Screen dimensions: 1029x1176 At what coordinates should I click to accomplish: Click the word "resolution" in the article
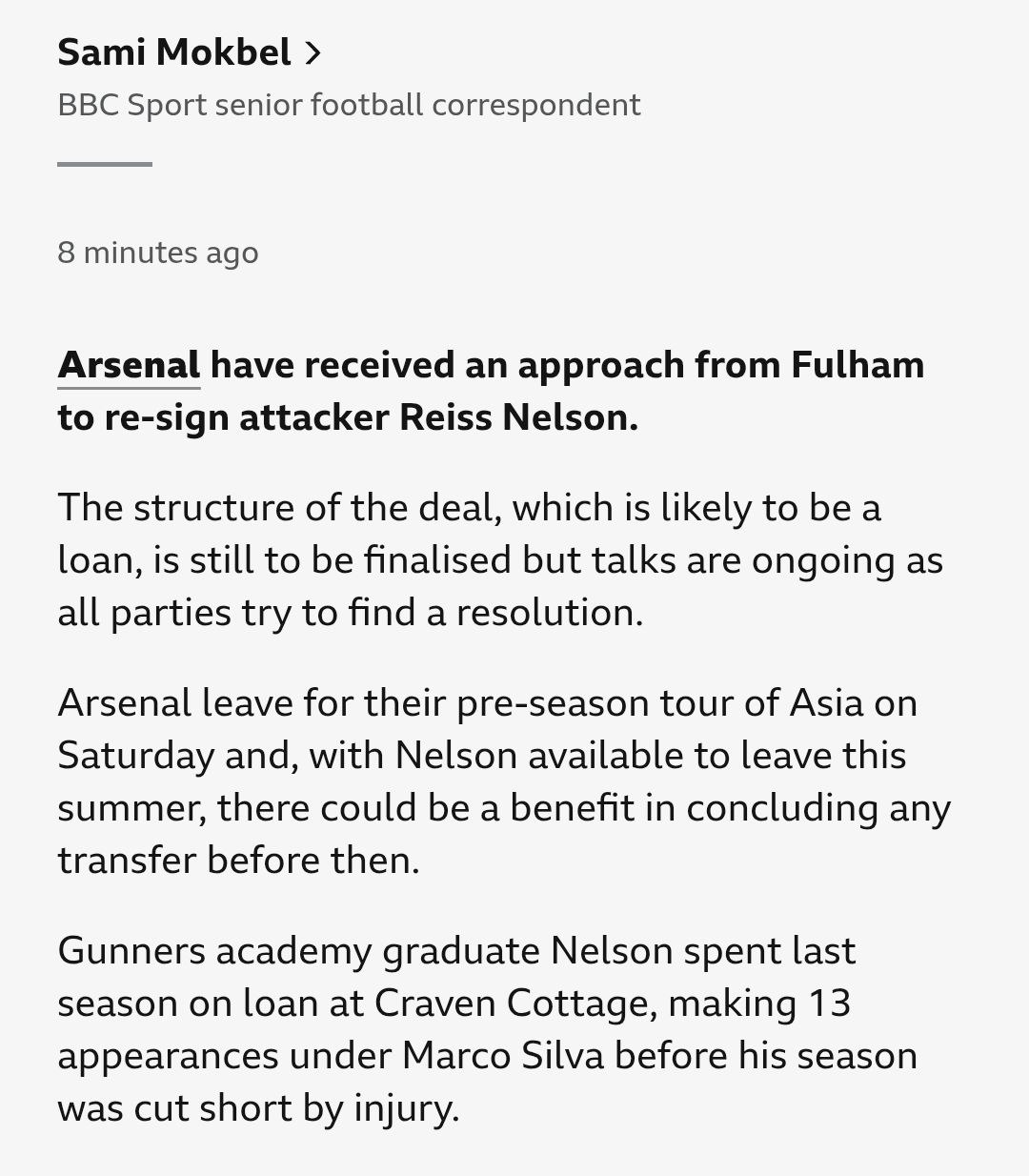[x=548, y=613]
